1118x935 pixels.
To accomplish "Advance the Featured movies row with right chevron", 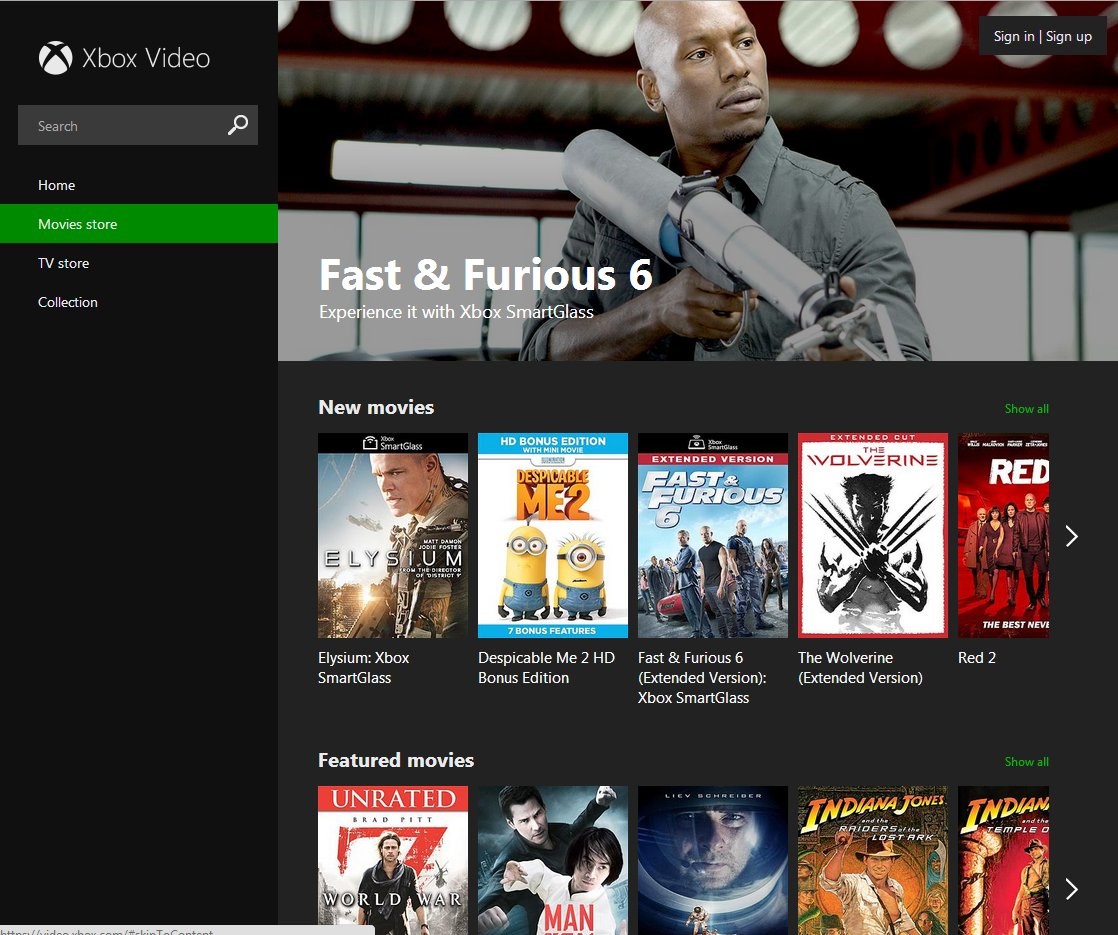I will pyautogui.click(x=1071, y=889).
